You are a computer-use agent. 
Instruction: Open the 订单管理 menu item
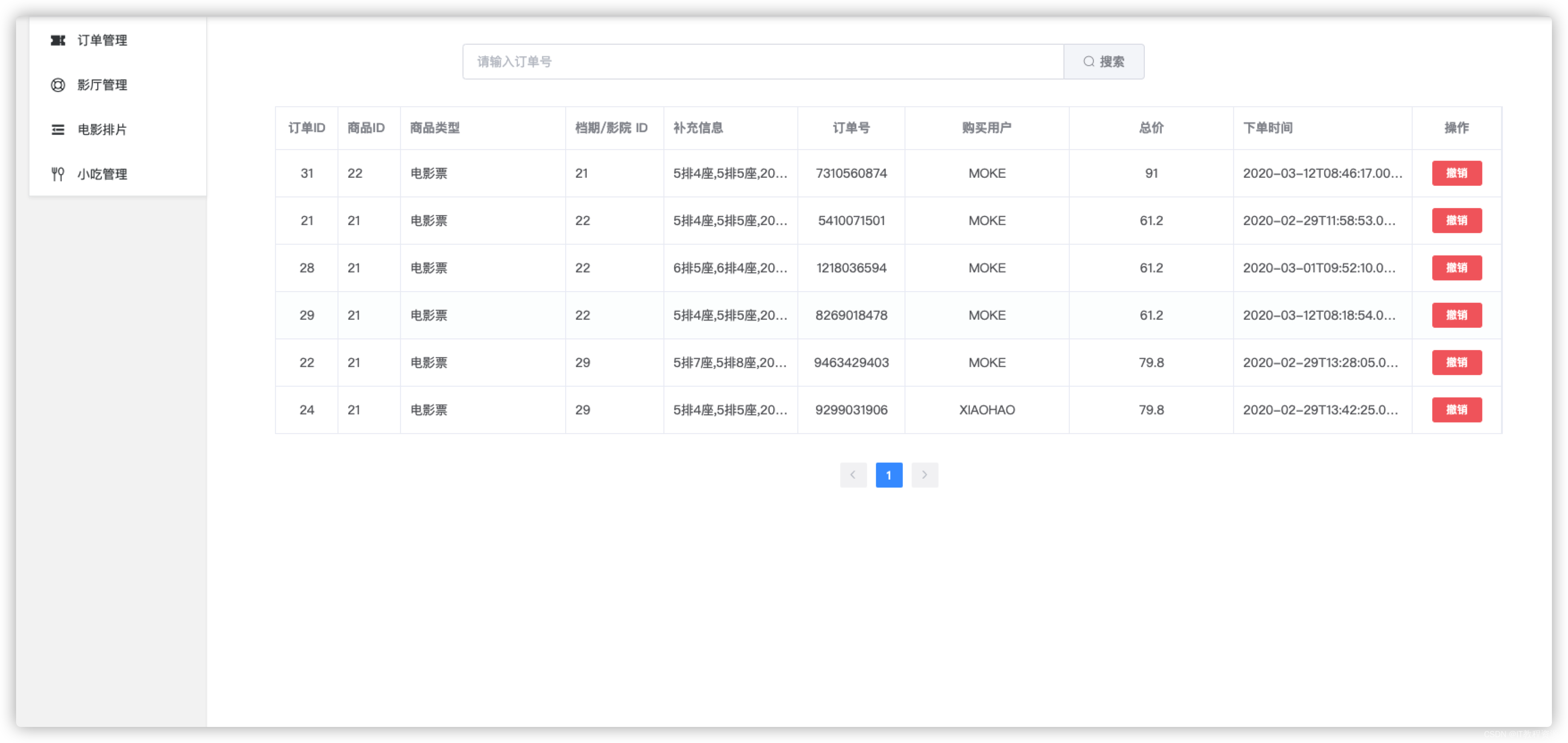coord(102,40)
